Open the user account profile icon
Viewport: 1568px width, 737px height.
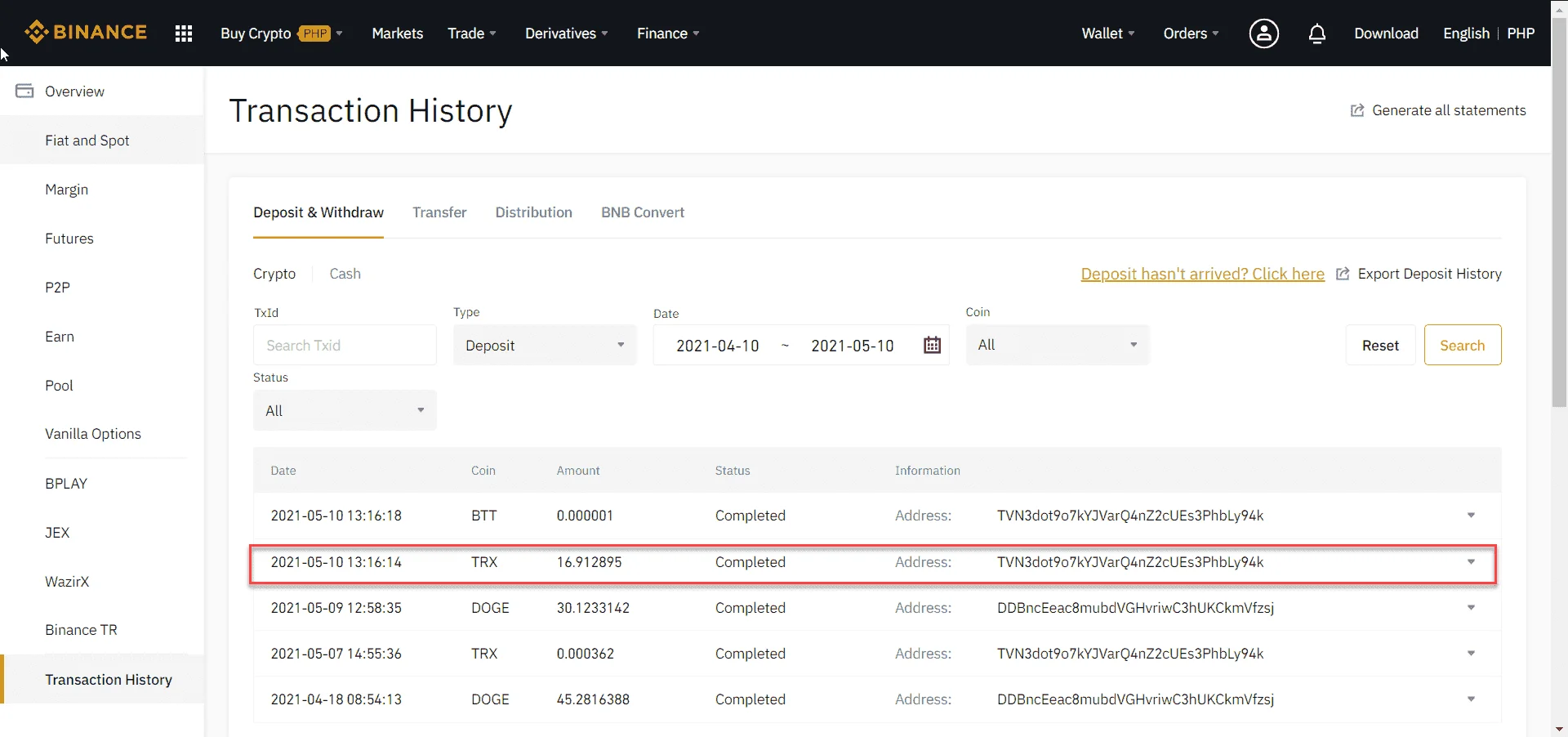[x=1263, y=33]
